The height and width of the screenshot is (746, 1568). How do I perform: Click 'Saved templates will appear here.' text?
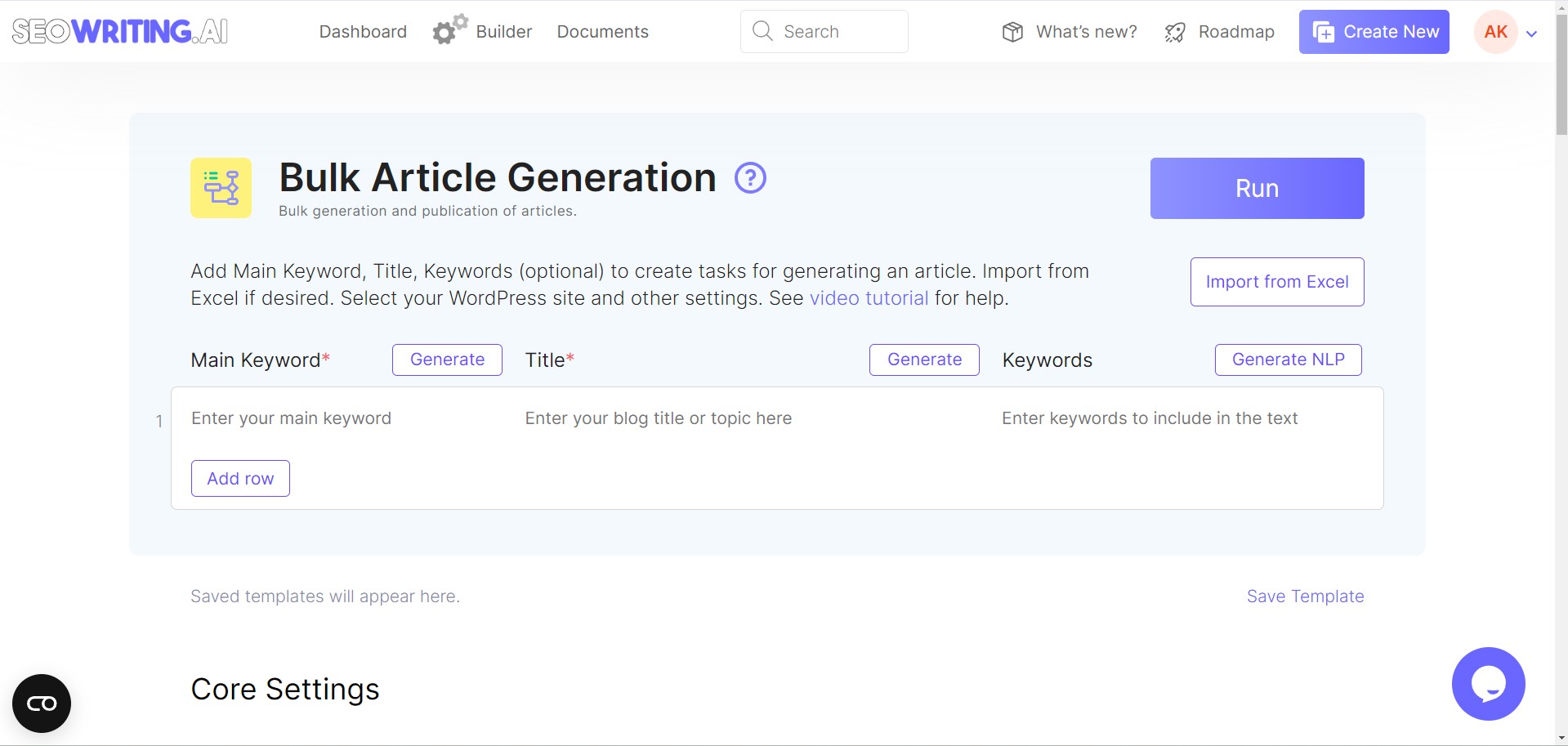click(x=325, y=596)
